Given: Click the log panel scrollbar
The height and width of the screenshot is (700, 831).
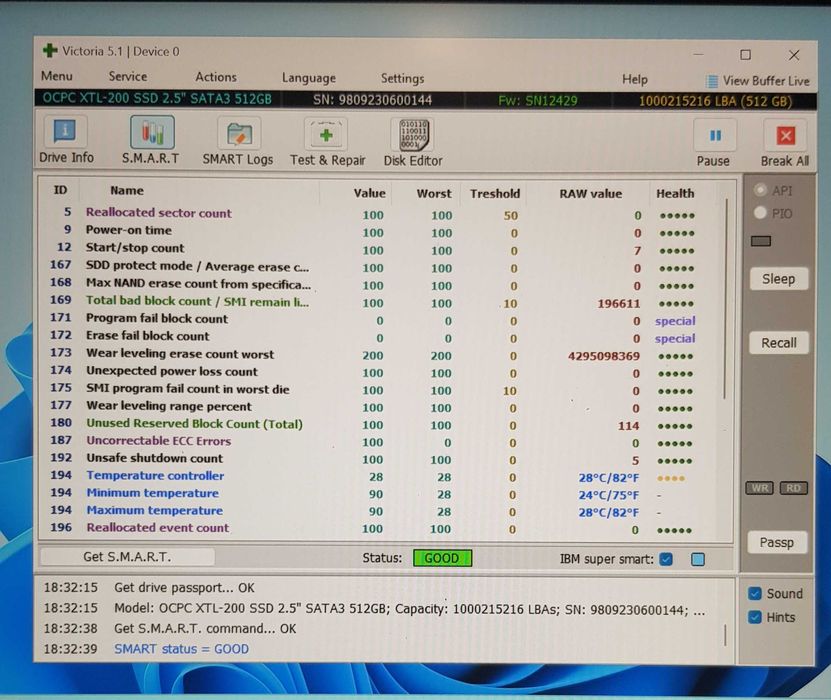Looking at the screenshot, I should [x=726, y=635].
